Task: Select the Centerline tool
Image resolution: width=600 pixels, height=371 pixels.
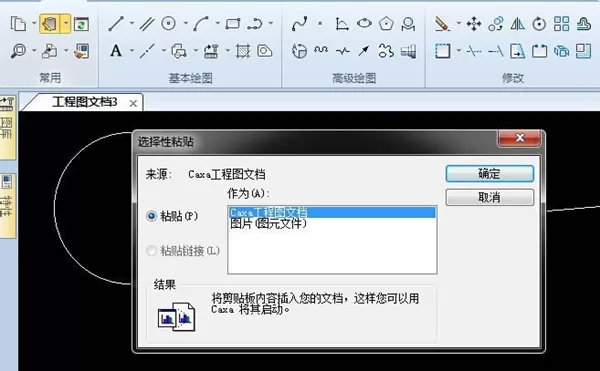Action: 147,51
